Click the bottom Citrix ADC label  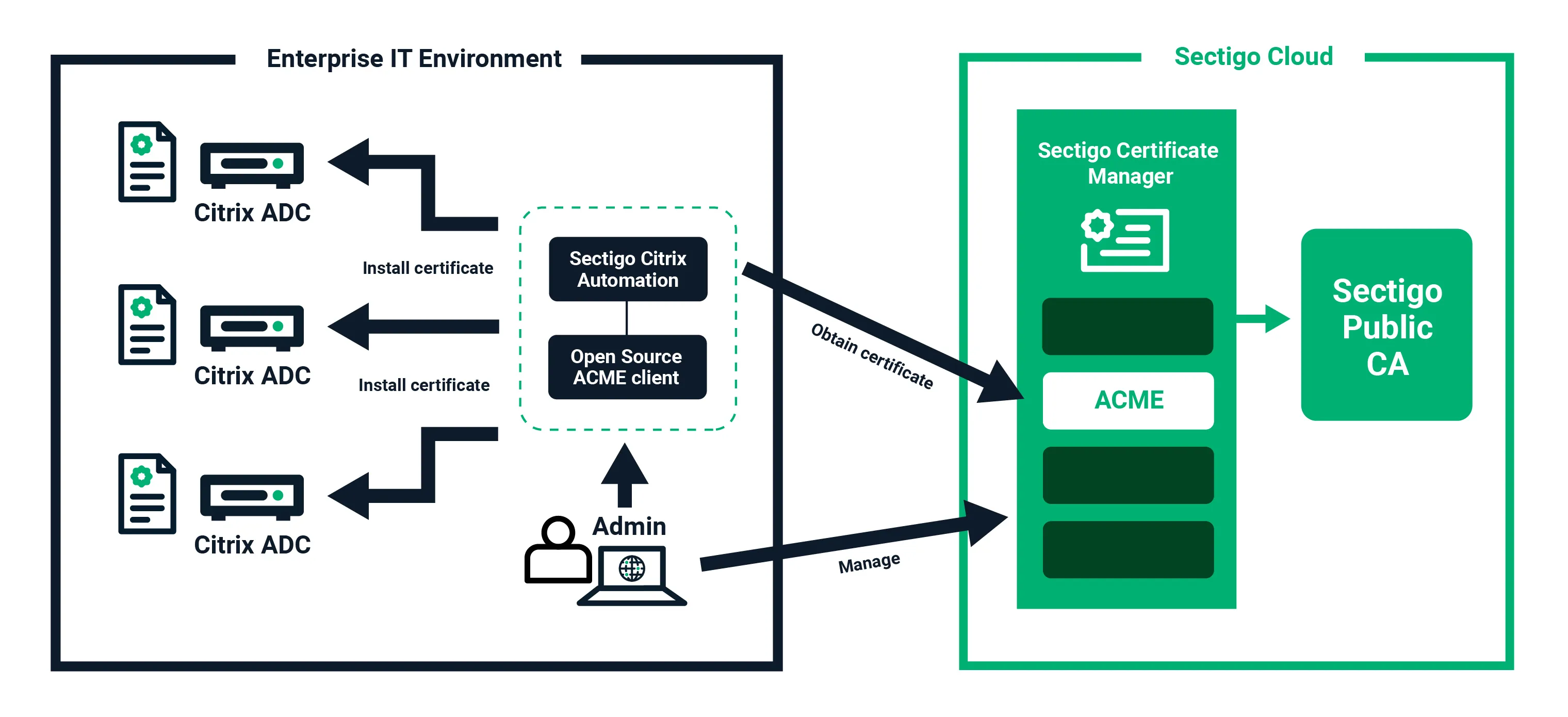pyautogui.click(x=252, y=545)
